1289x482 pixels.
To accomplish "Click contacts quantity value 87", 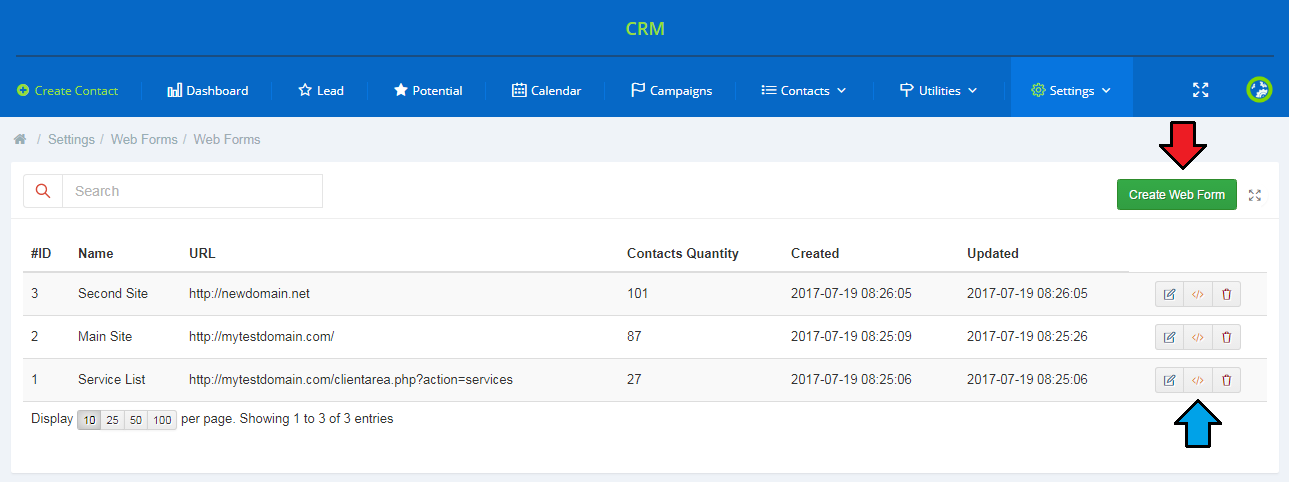I will [x=634, y=337].
